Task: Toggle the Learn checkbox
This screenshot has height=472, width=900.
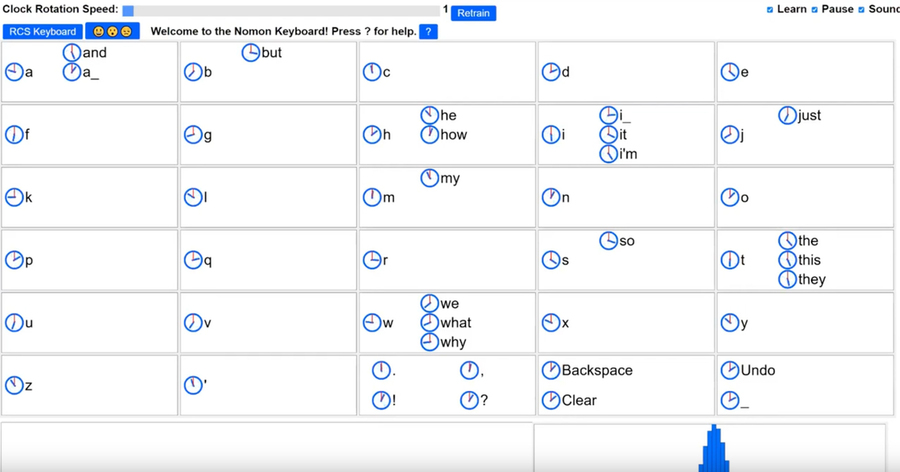Action: 770,10
